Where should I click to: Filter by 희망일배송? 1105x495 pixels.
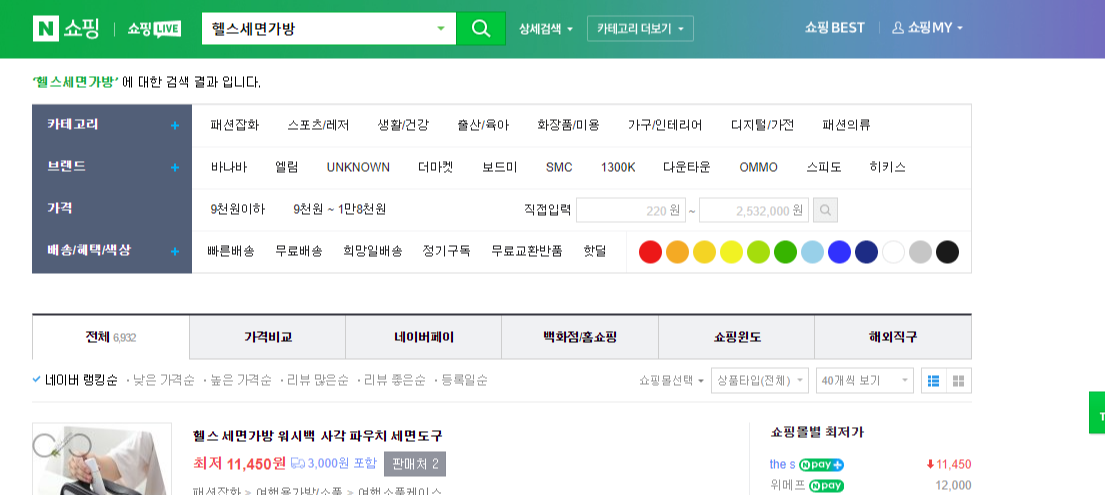(373, 251)
